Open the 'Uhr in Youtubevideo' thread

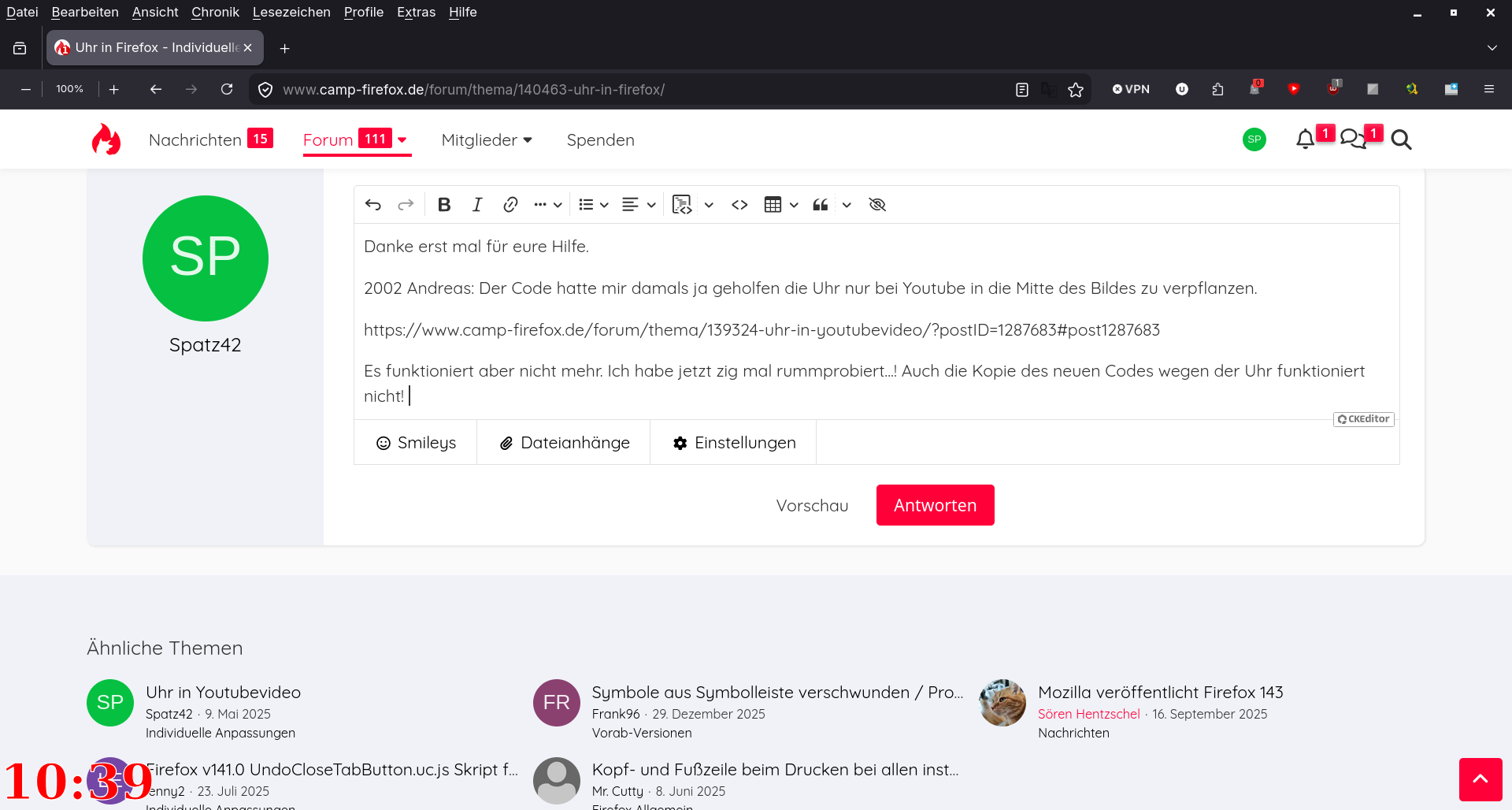pyautogui.click(x=223, y=693)
